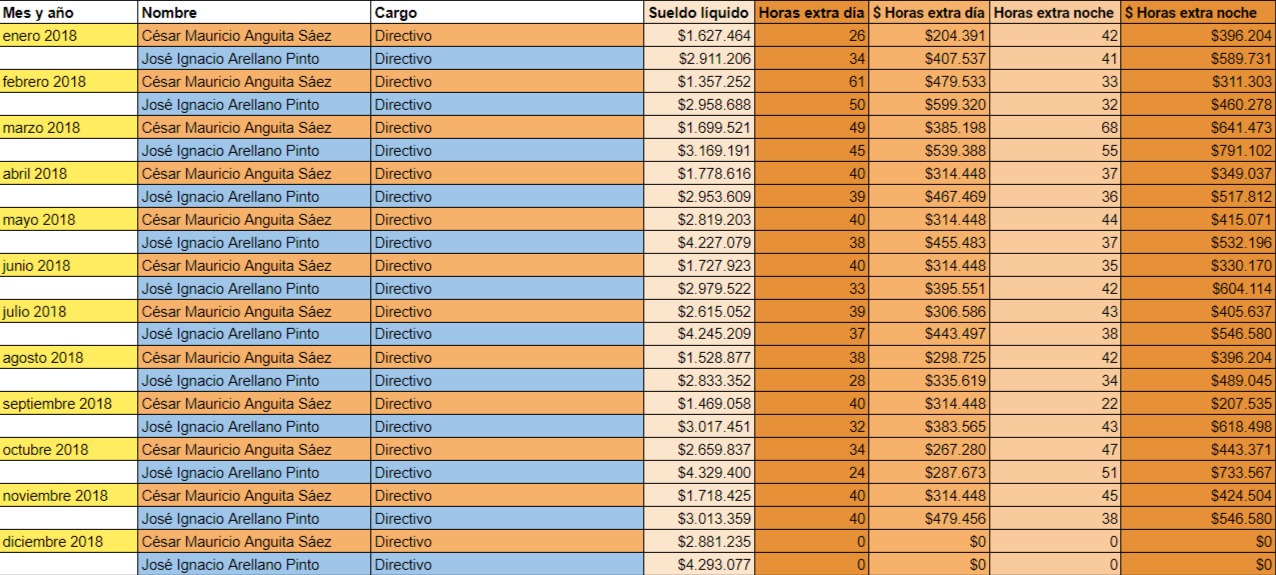Select the 'Horas extra día' header

811,13
